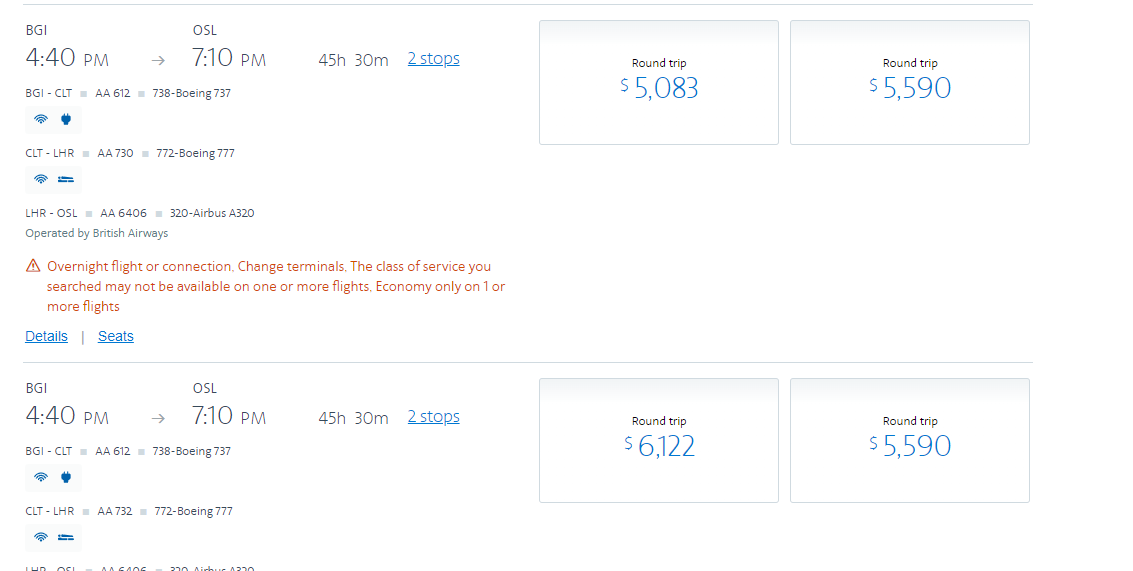The height and width of the screenshot is (571, 1133).
Task: Select power outlet icon in $6,122 itinerary
Action: 66,477
